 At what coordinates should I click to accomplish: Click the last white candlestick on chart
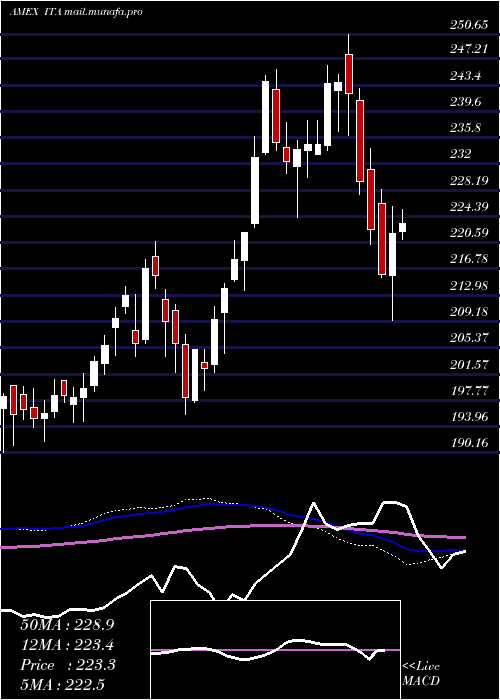tap(403, 227)
